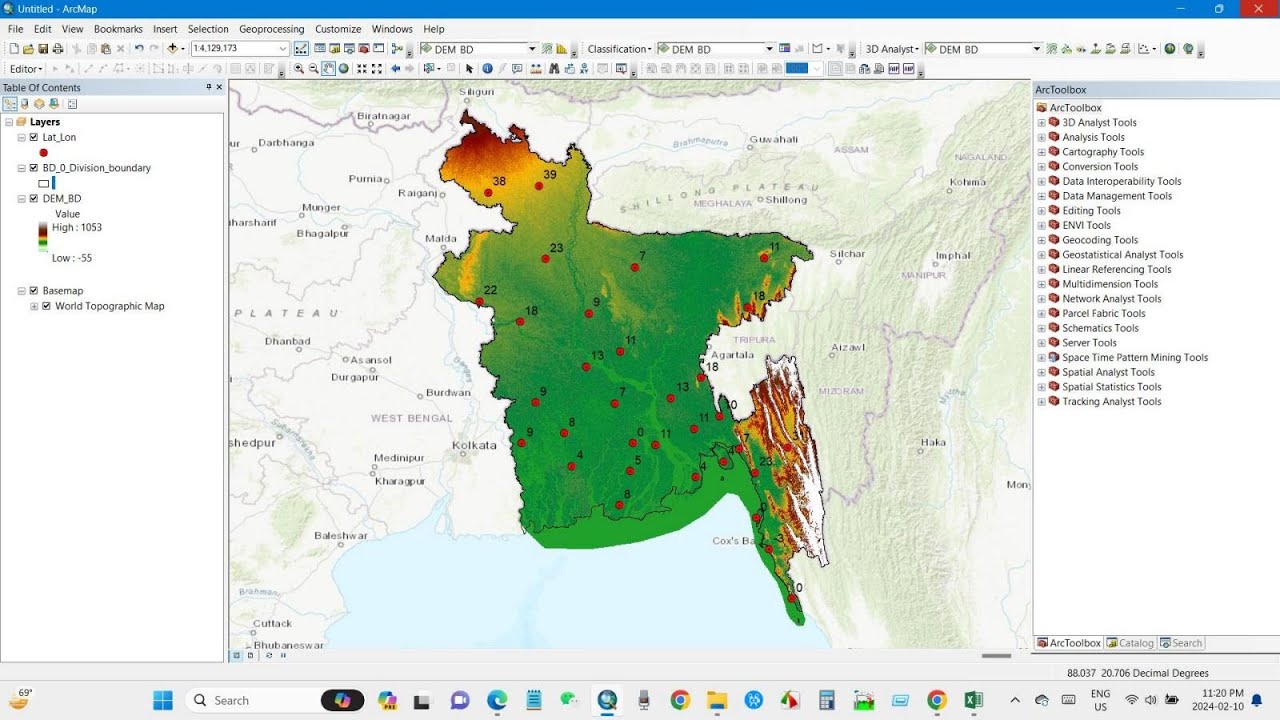Open Excel from the taskbar
Screen dimensions: 1280x720
(973, 700)
